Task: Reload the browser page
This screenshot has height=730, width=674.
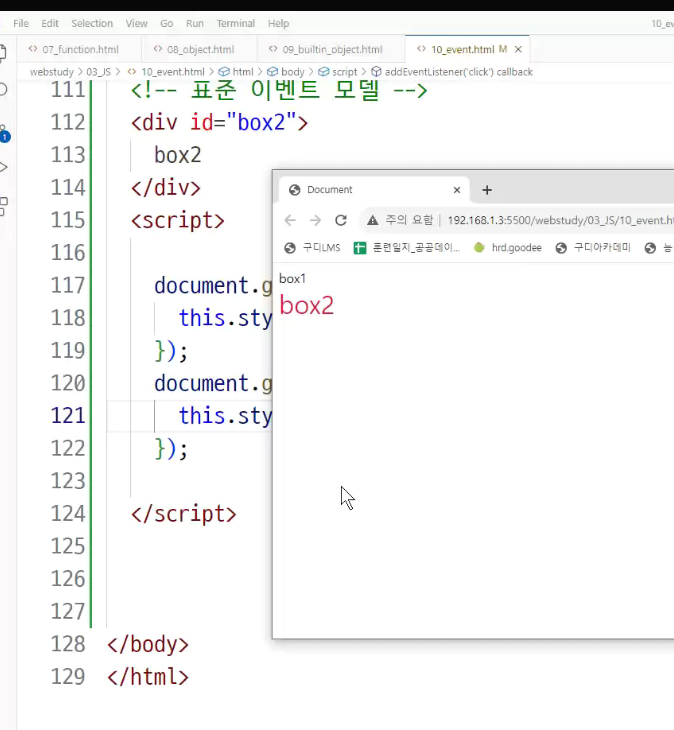Action: [x=341, y=220]
